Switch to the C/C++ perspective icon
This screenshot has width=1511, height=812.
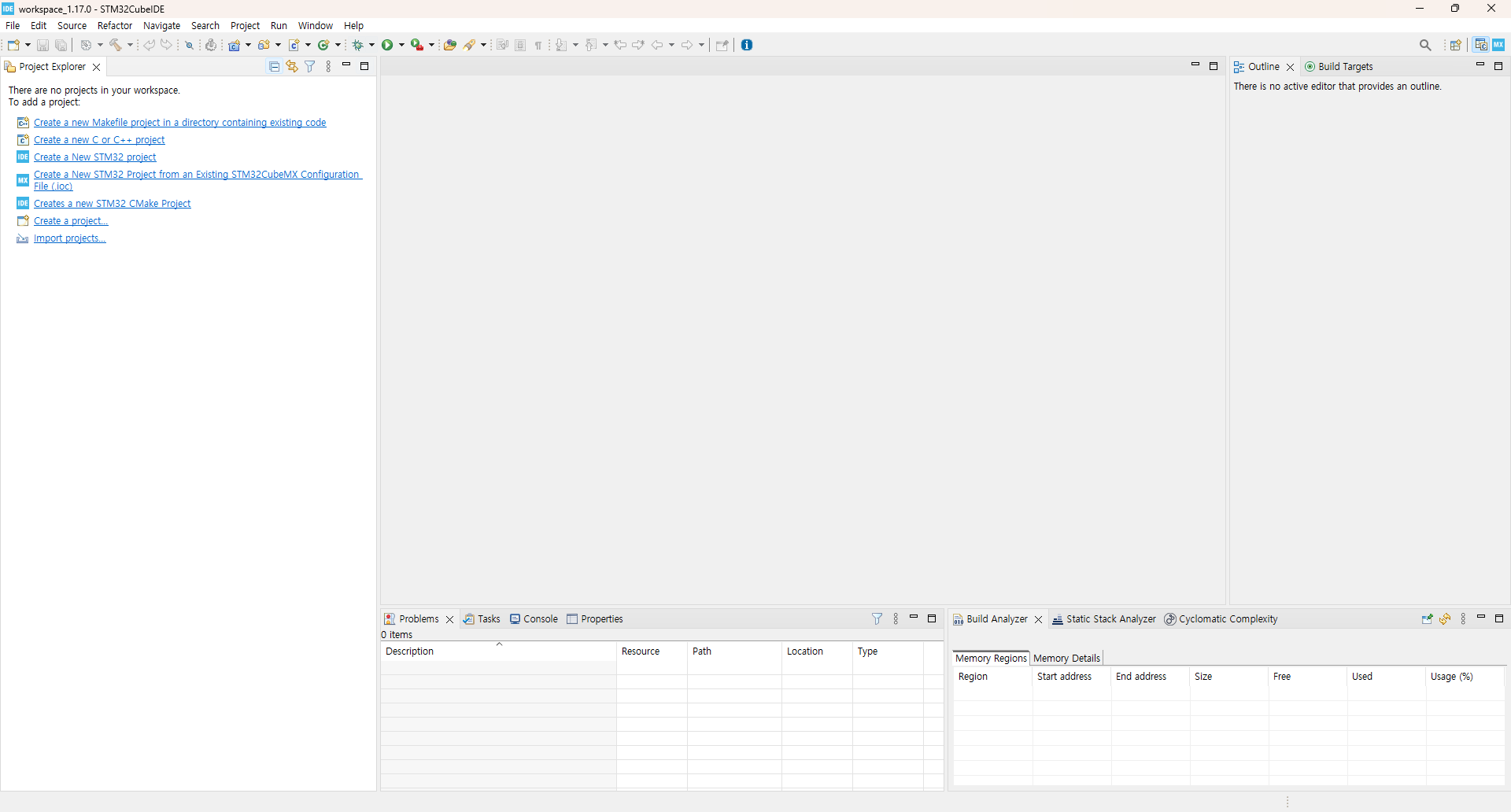click(x=1481, y=45)
